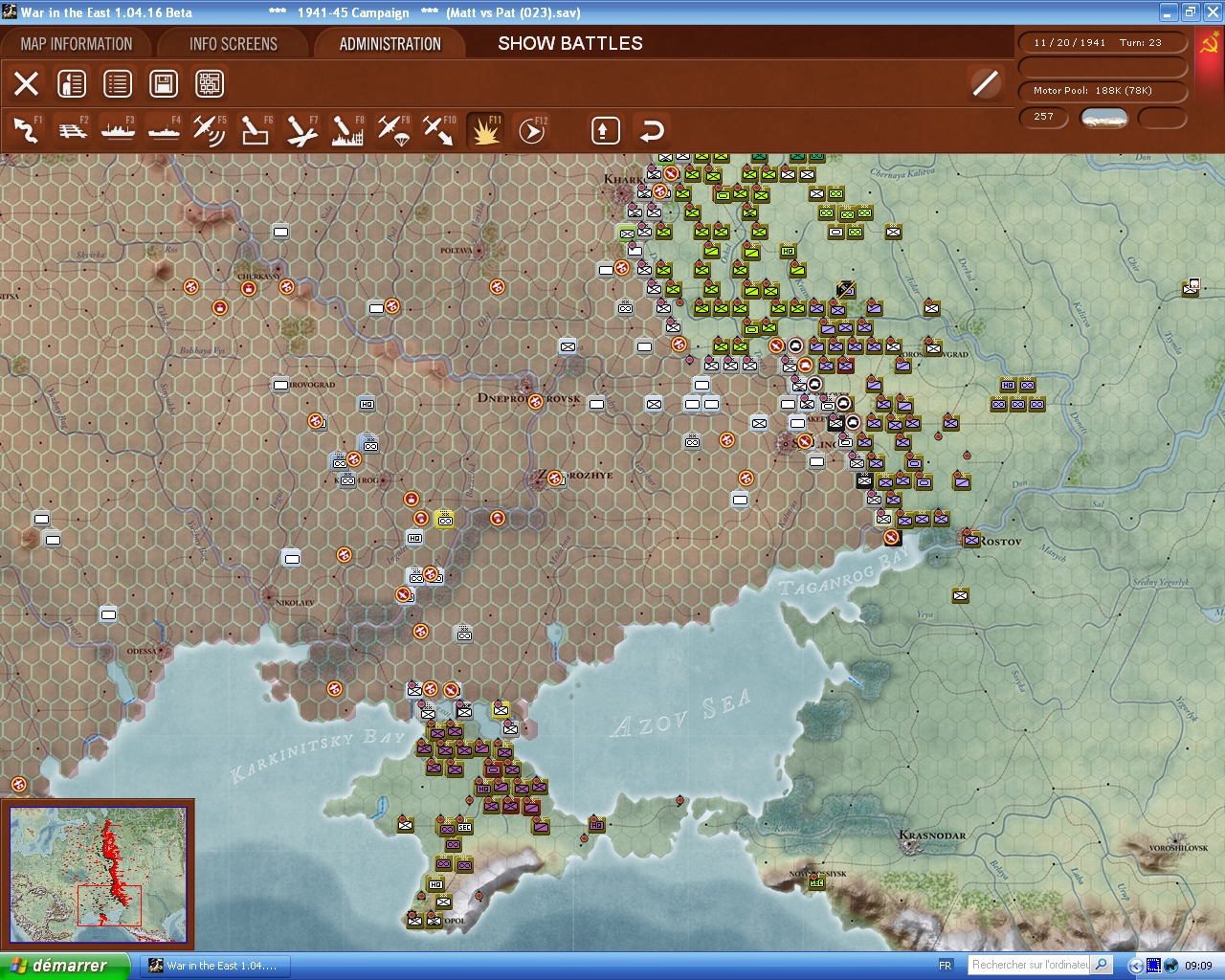Toggle the F11 show battles mode

tap(485, 130)
